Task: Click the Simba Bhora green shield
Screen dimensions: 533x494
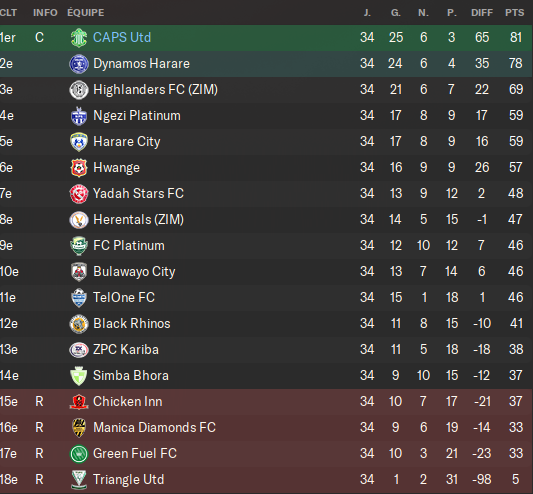Action: [79, 376]
